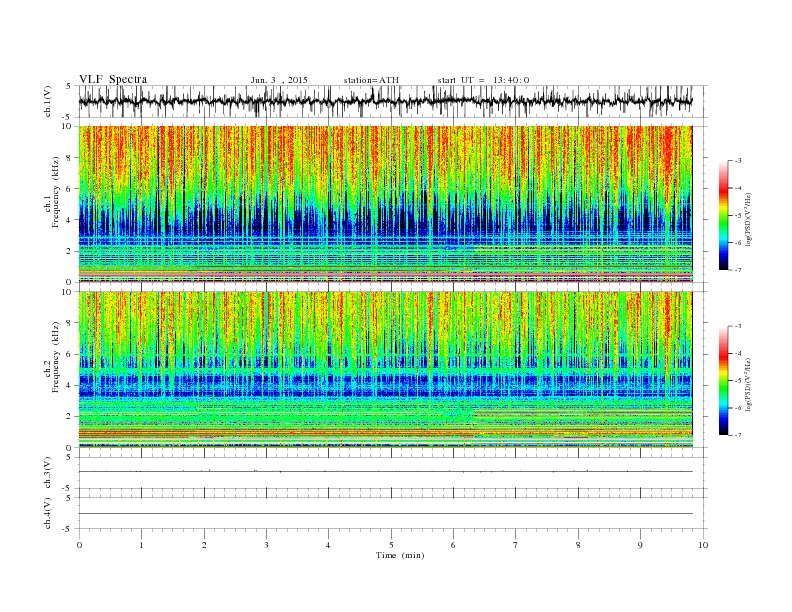Click the time axis tick label "4"
The height and width of the screenshot is (612, 792).
click(x=328, y=545)
